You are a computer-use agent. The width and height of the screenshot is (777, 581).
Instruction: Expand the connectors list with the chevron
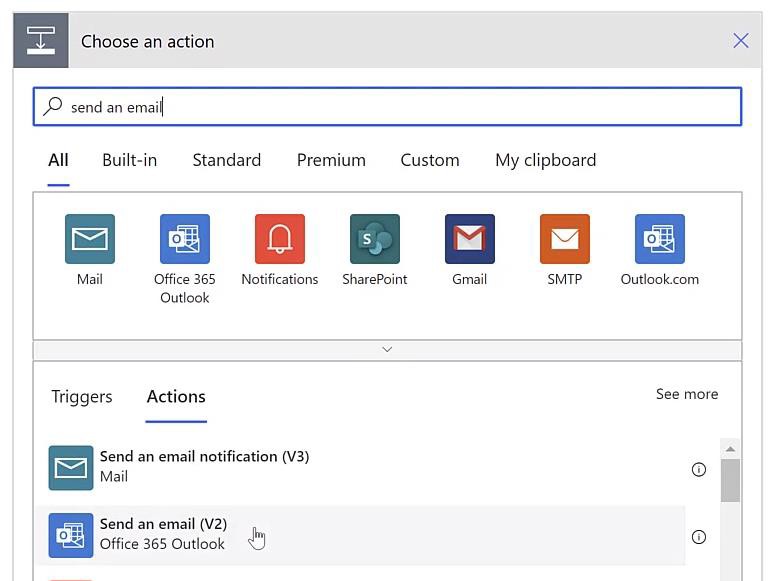coord(388,349)
